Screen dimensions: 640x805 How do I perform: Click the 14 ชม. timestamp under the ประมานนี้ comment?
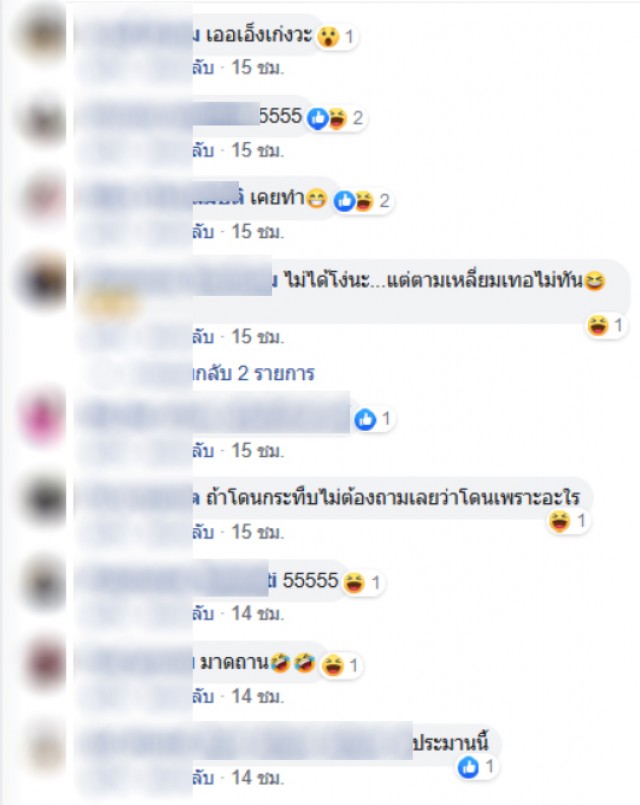tap(257, 778)
